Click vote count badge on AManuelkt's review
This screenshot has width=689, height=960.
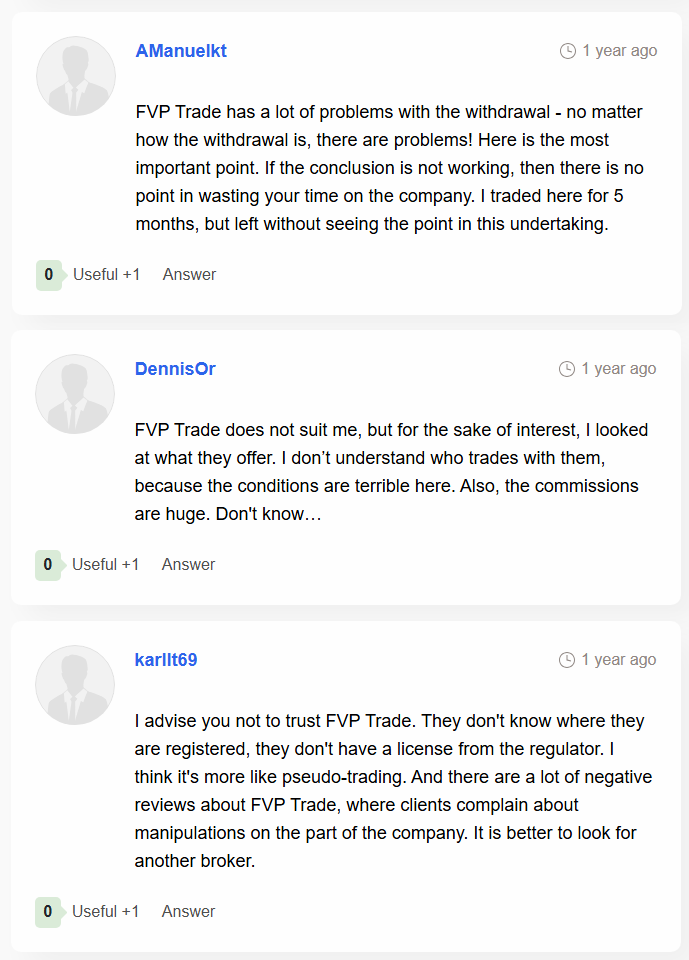[x=50, y=275]
